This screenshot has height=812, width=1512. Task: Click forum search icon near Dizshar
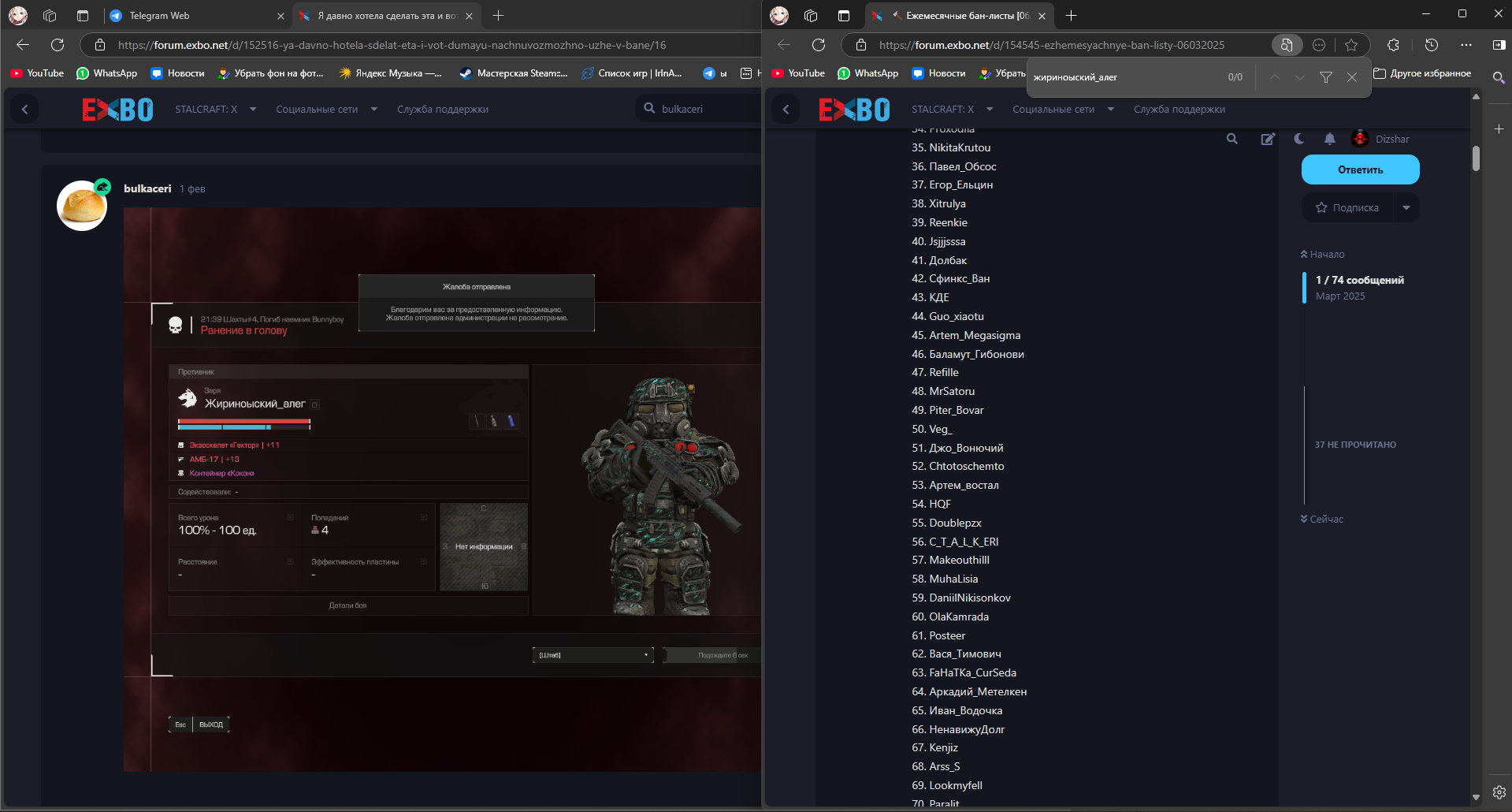pos(1232,139)
